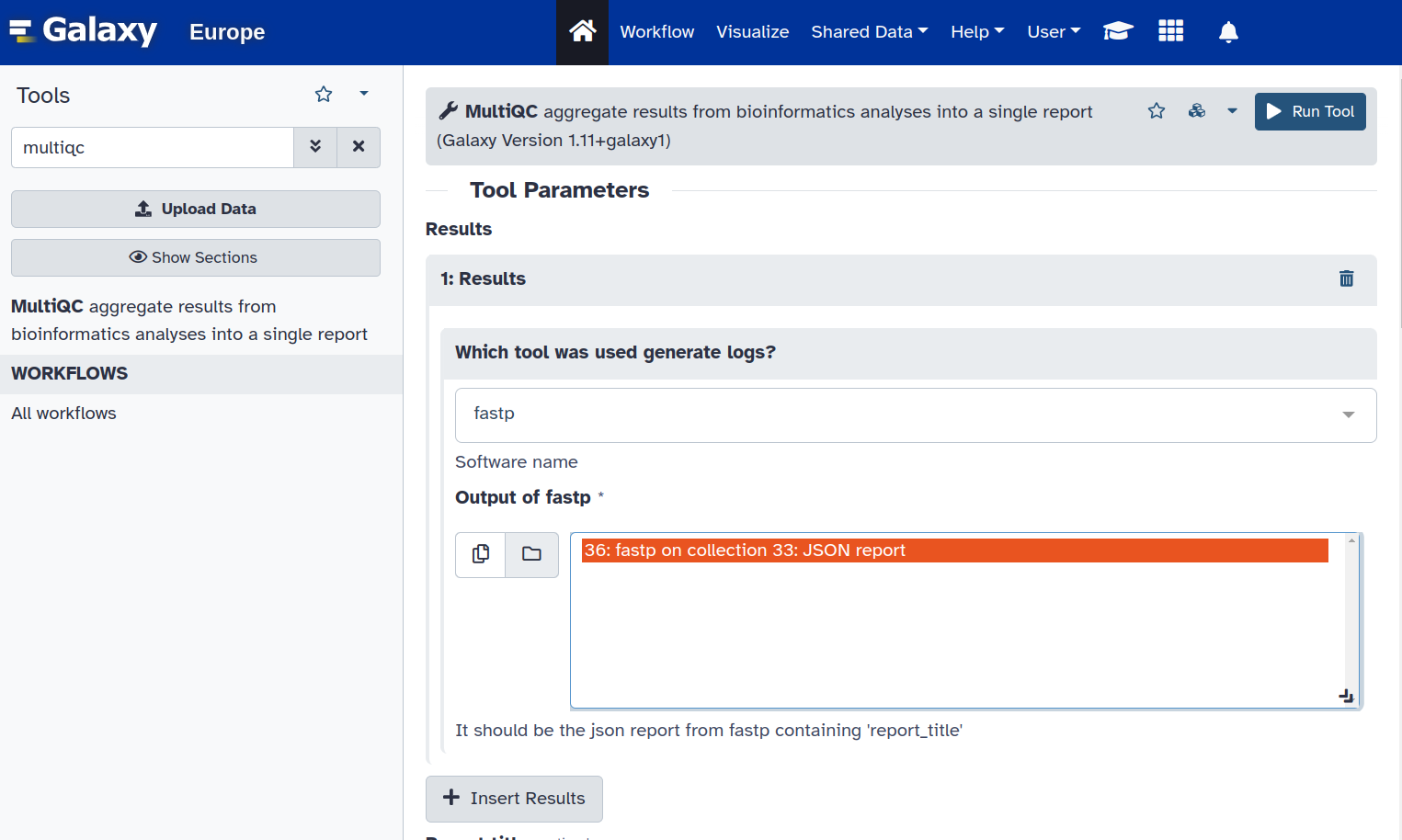Click the cubes versions icon in tool header

tap(1197, 111)
